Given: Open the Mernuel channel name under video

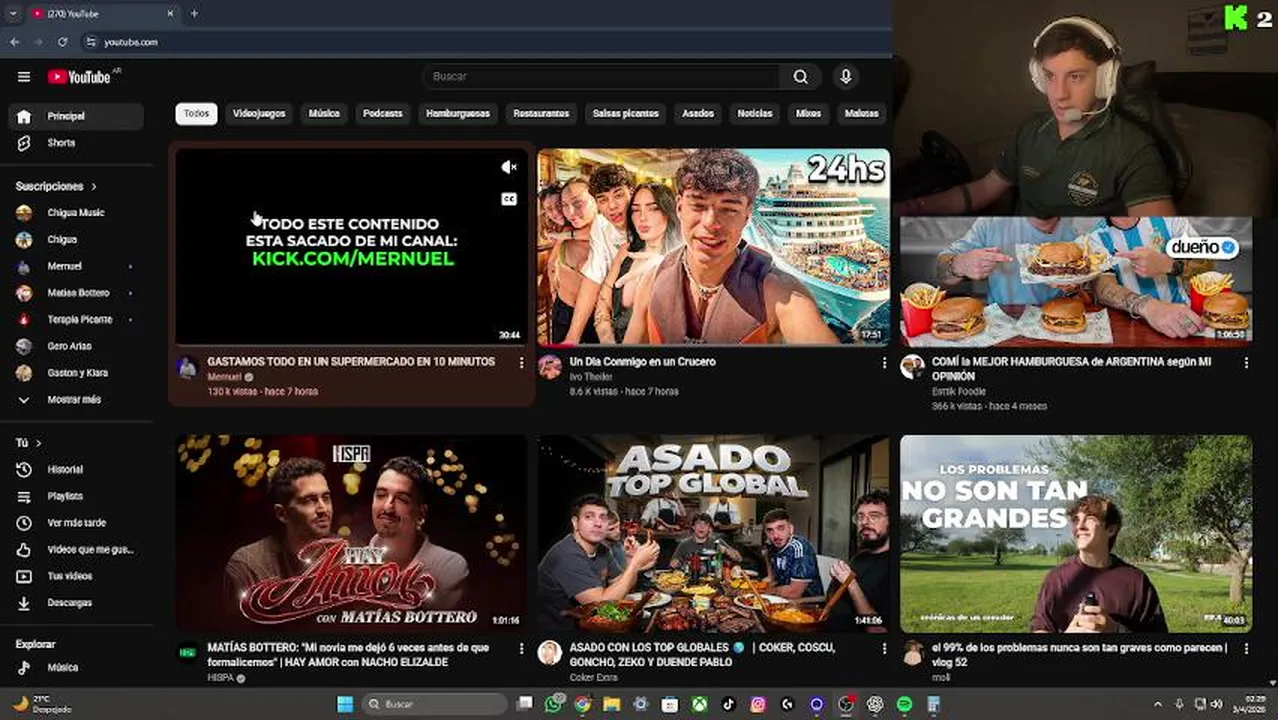Looking at the screenshot, I should [225, 377].
